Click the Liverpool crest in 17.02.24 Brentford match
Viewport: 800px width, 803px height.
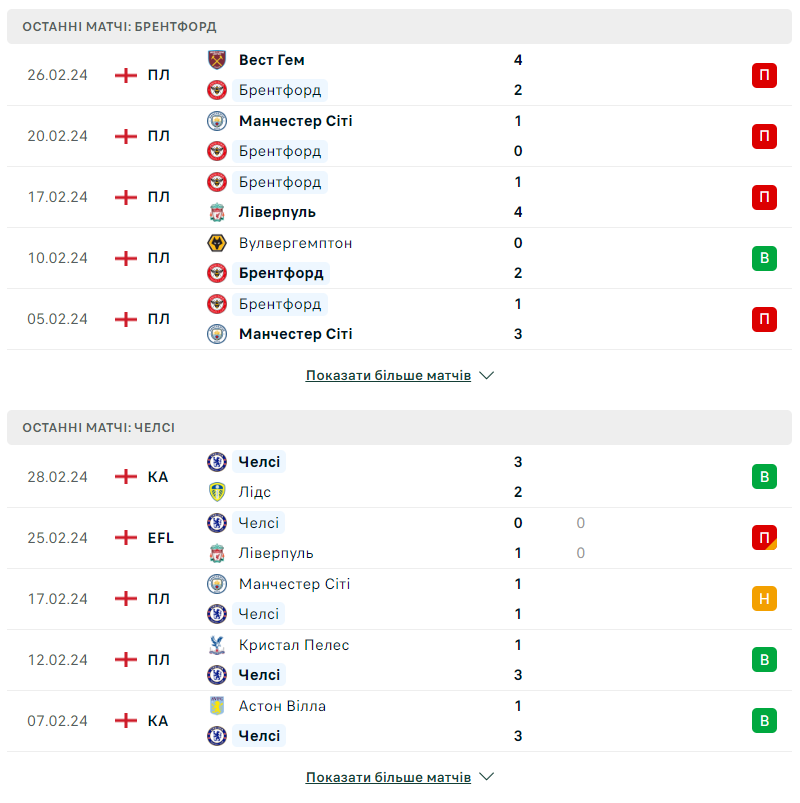(217, 212)
